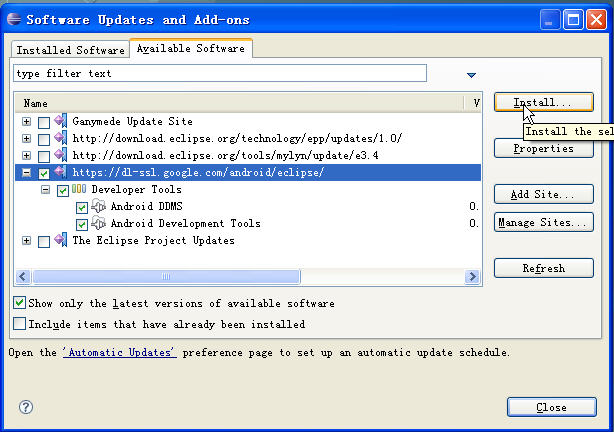Click the Close button at bottom

tap(552, 407)
